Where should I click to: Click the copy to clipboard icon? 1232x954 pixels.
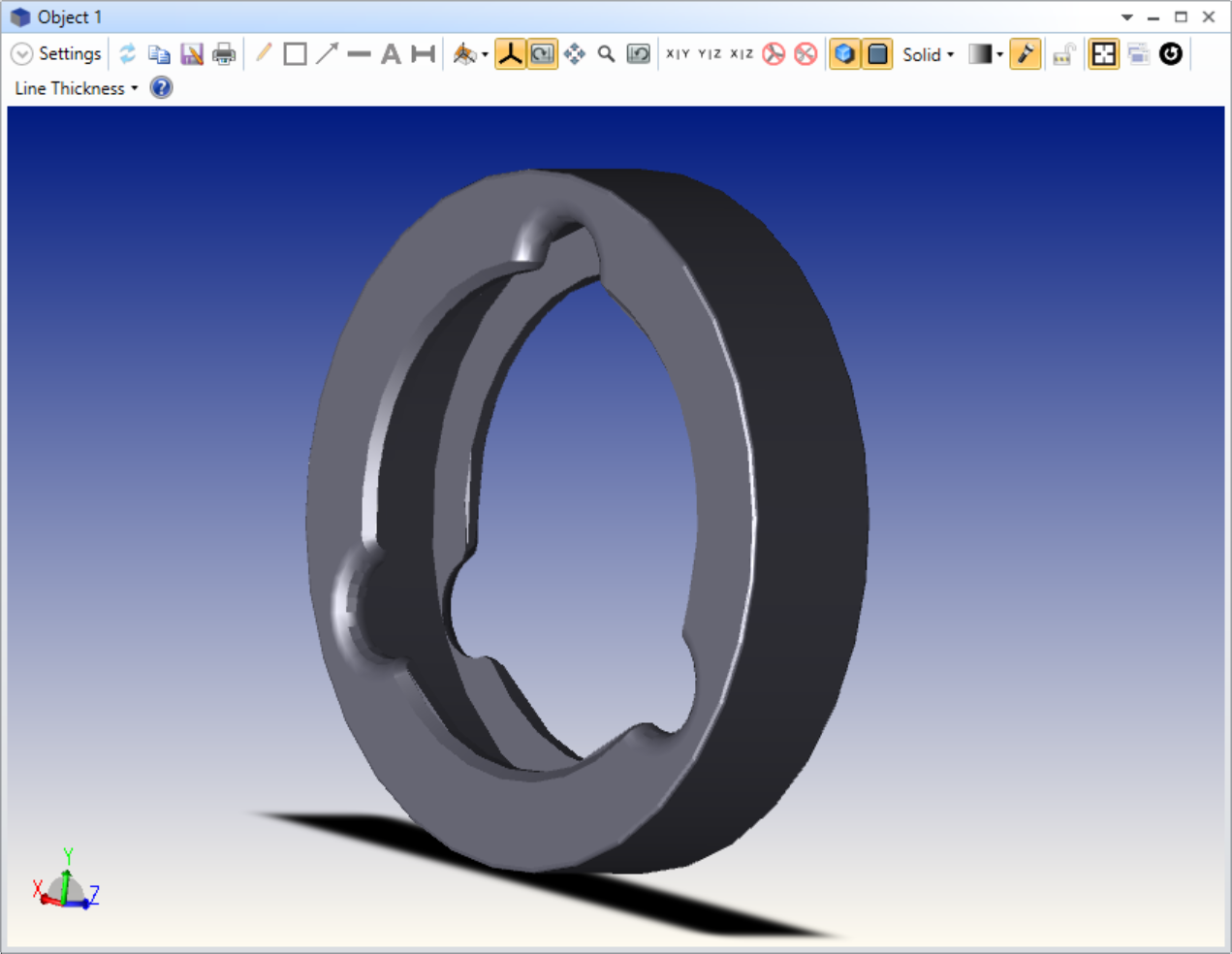point(159,54)
